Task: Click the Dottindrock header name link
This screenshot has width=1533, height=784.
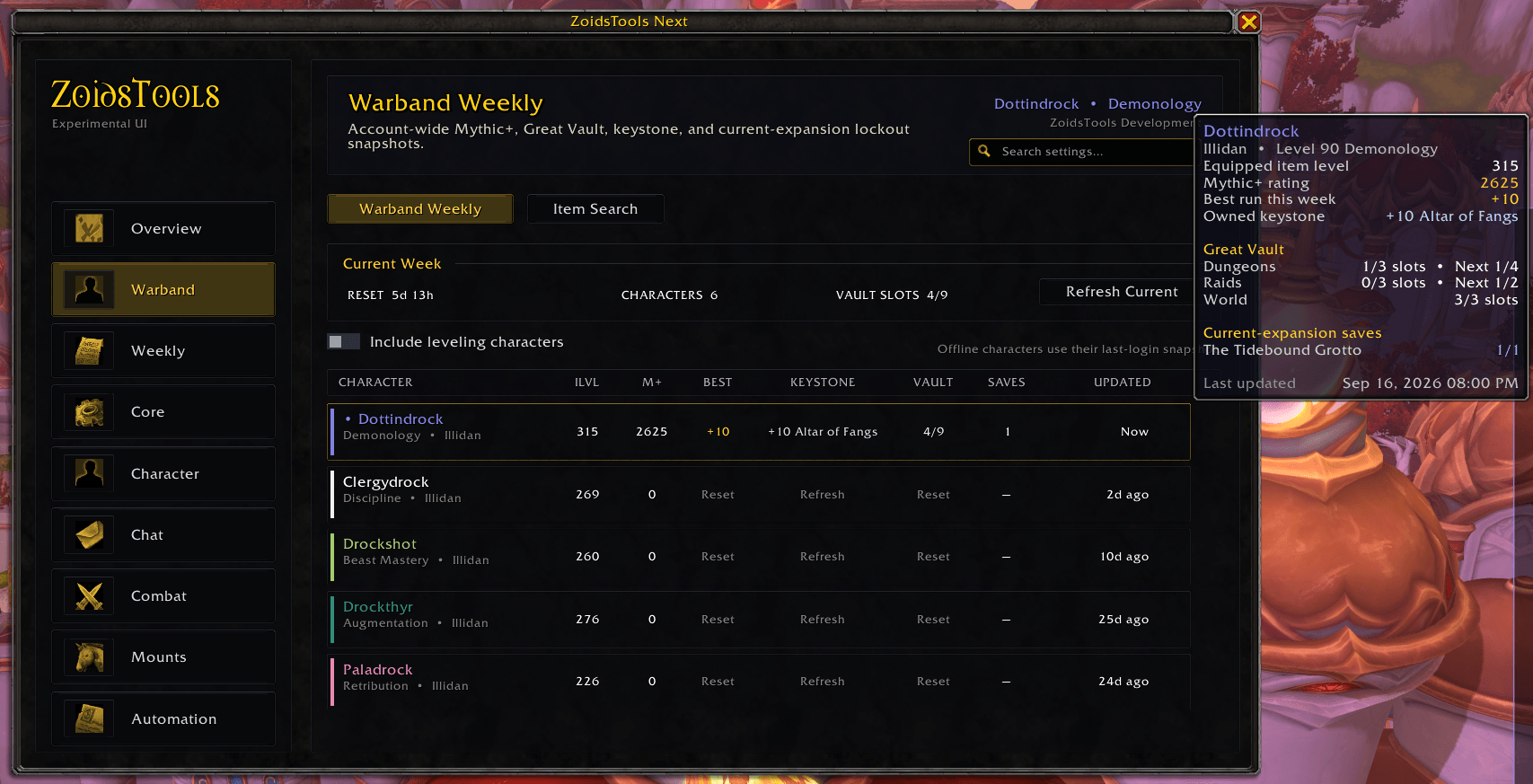Action: tap(1036, 103)
